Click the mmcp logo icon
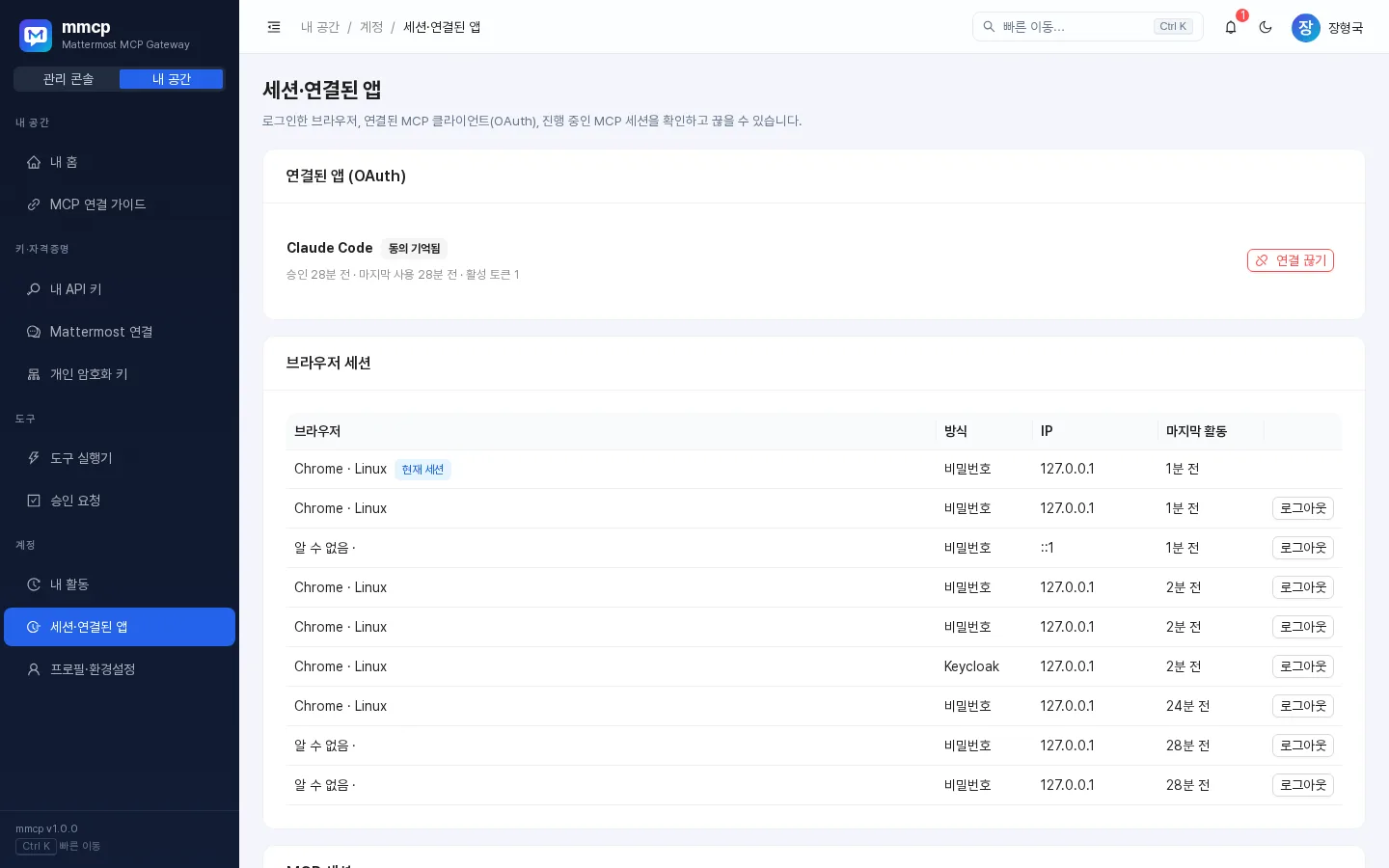1389x868 pixels. tap(36, 36)
